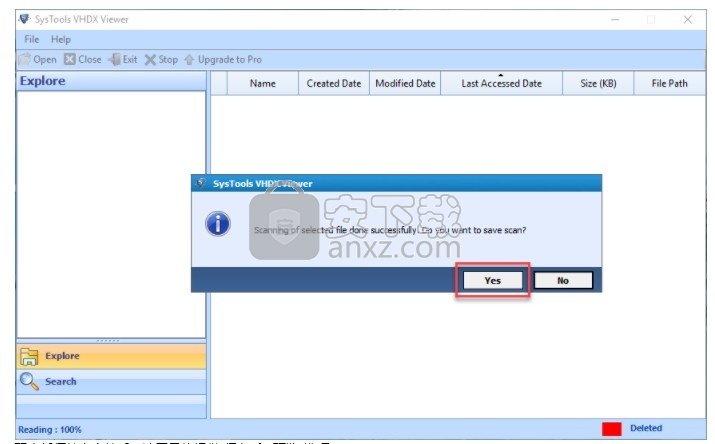Screen dimensions: 715x444
Task: Sort by Modified Date column header
Action: pos(405,83)
